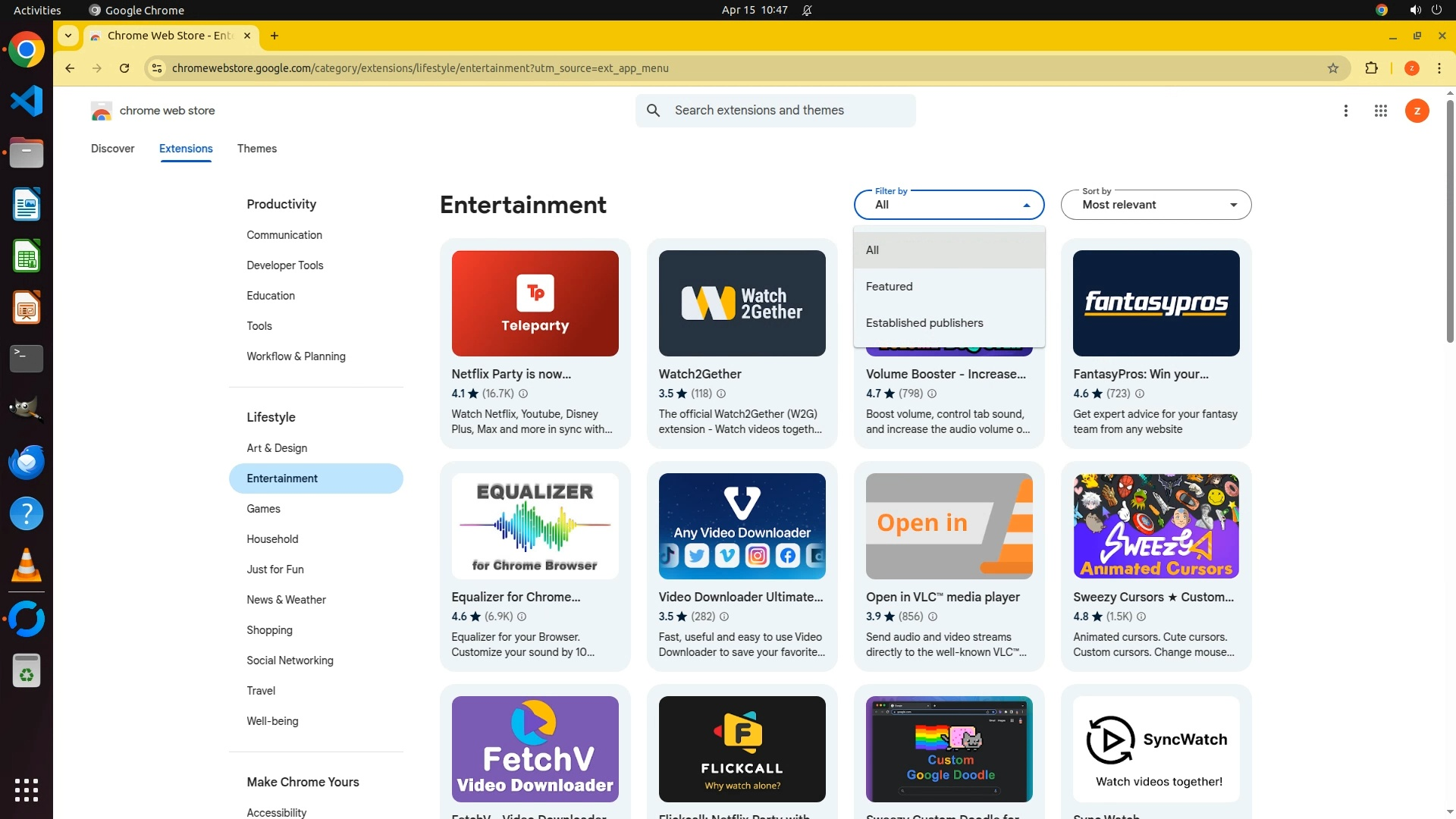
Task: Open the Games category link
Action: [263, 509]
